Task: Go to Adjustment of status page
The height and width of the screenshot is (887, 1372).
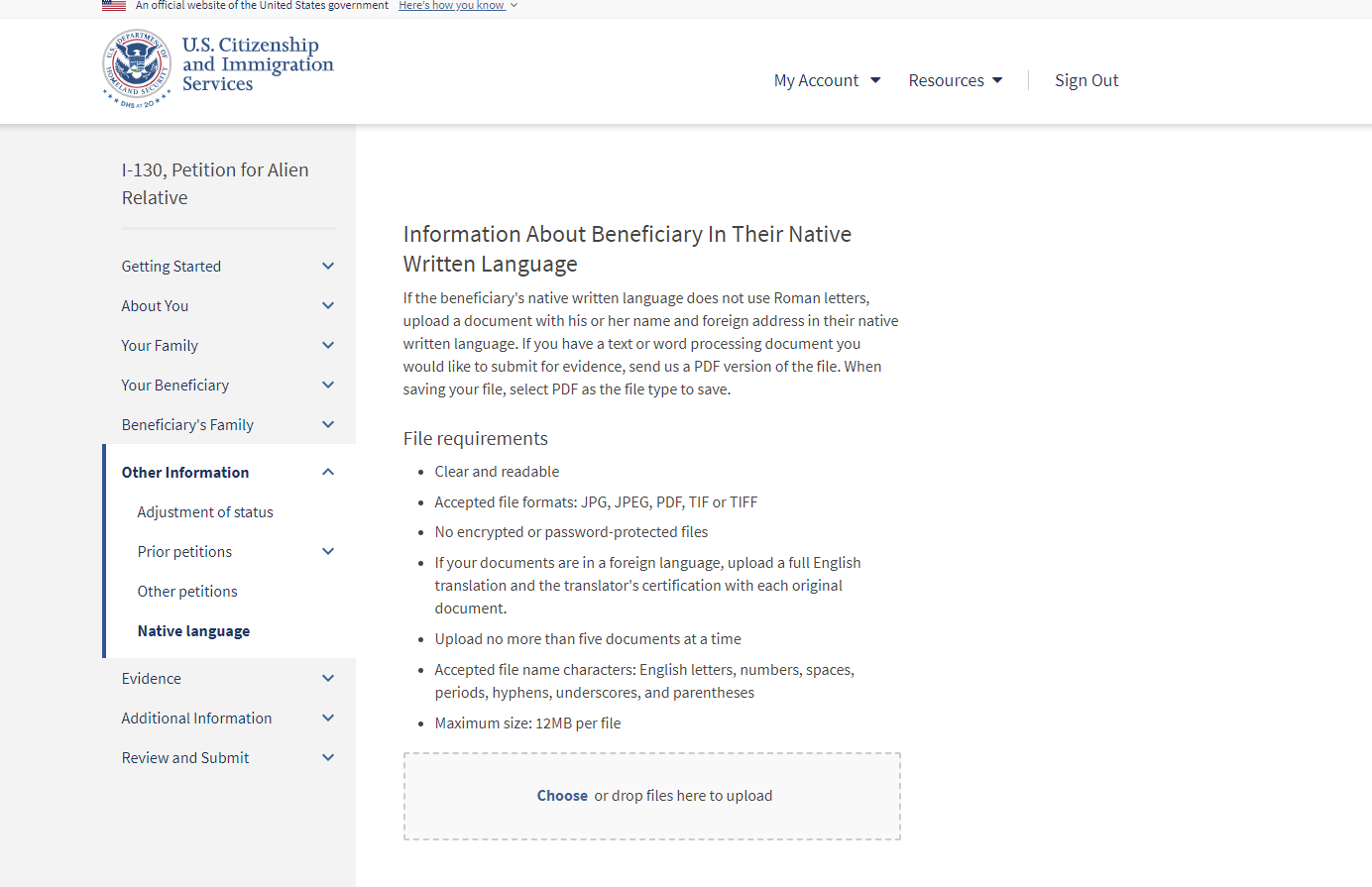Action: click(x=205, y=511)
